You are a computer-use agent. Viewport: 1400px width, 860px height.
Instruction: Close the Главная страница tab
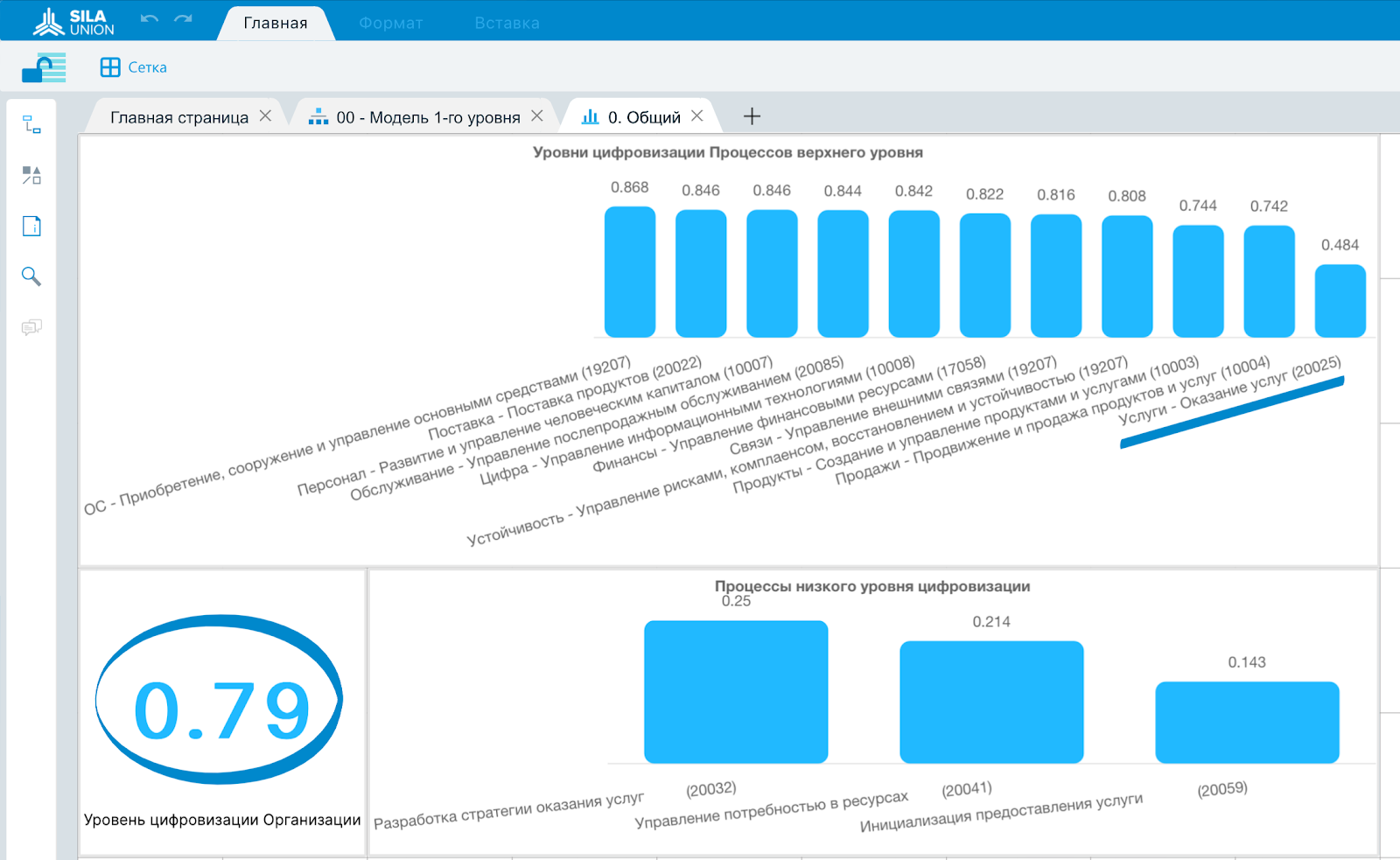[x=265, y=115]
